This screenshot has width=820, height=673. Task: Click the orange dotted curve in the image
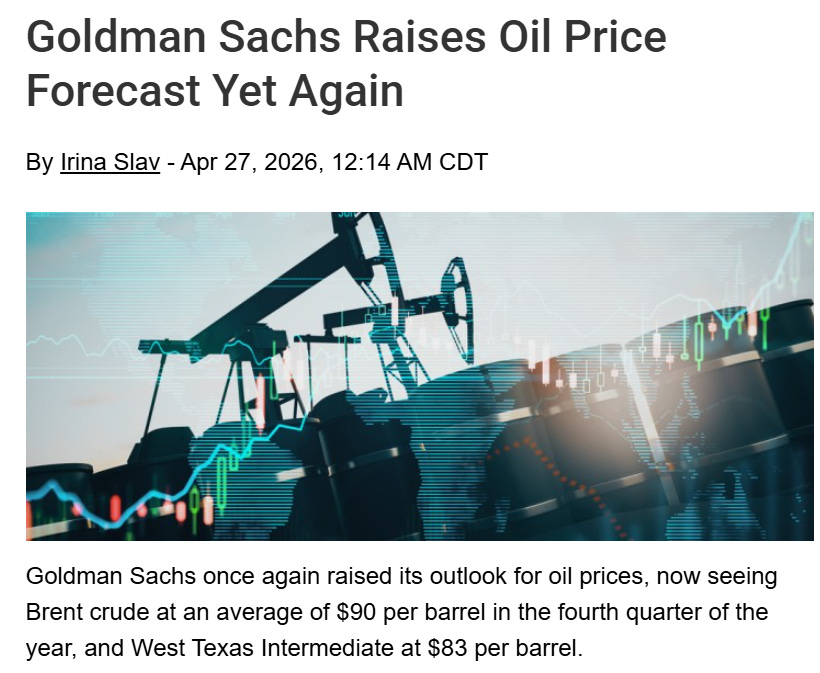(562, 484)
